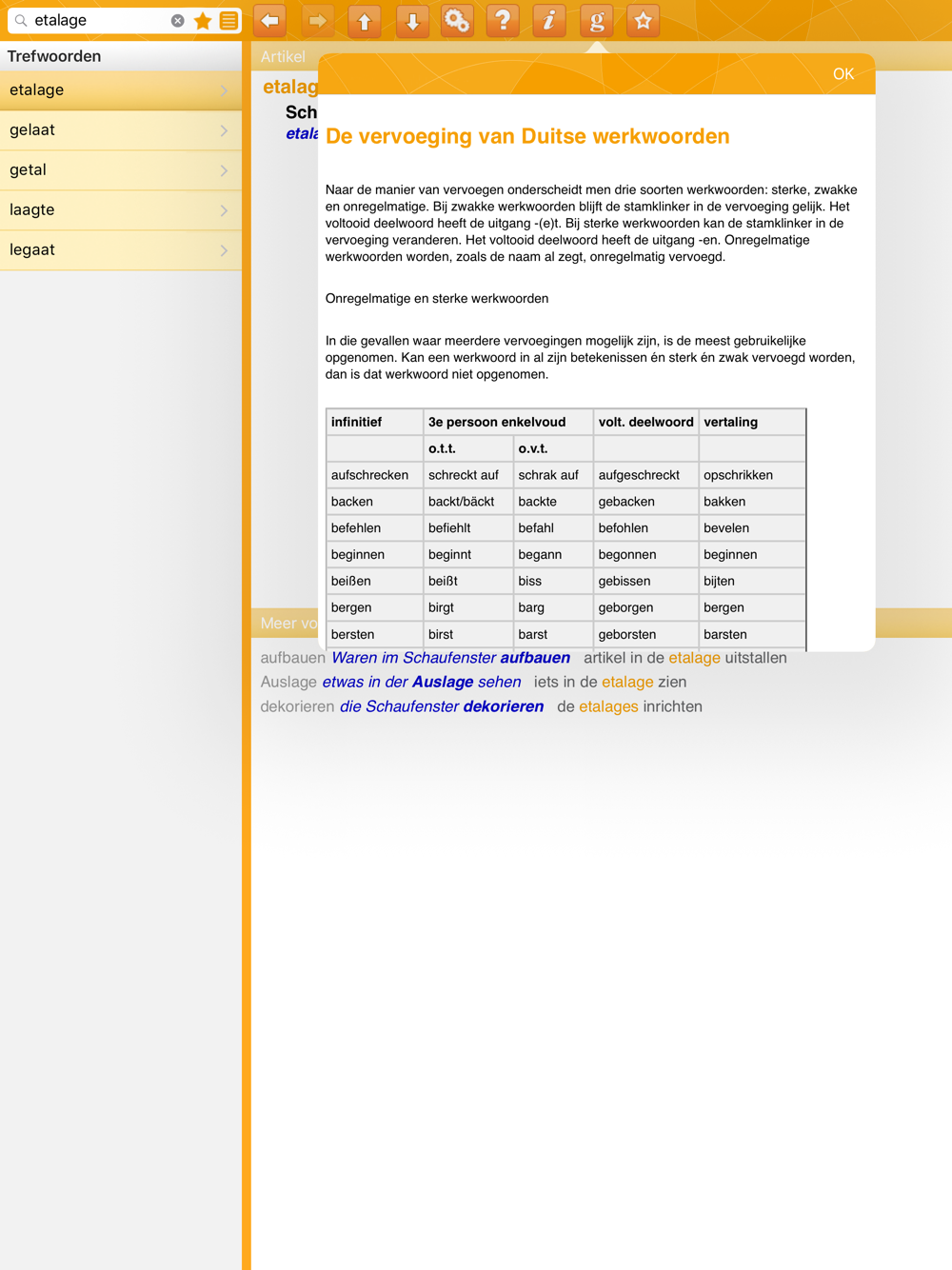The height and width of the screenshot is (1270, 952).
Task: Click the begann table cell
Action: click(x=554, y=555)
